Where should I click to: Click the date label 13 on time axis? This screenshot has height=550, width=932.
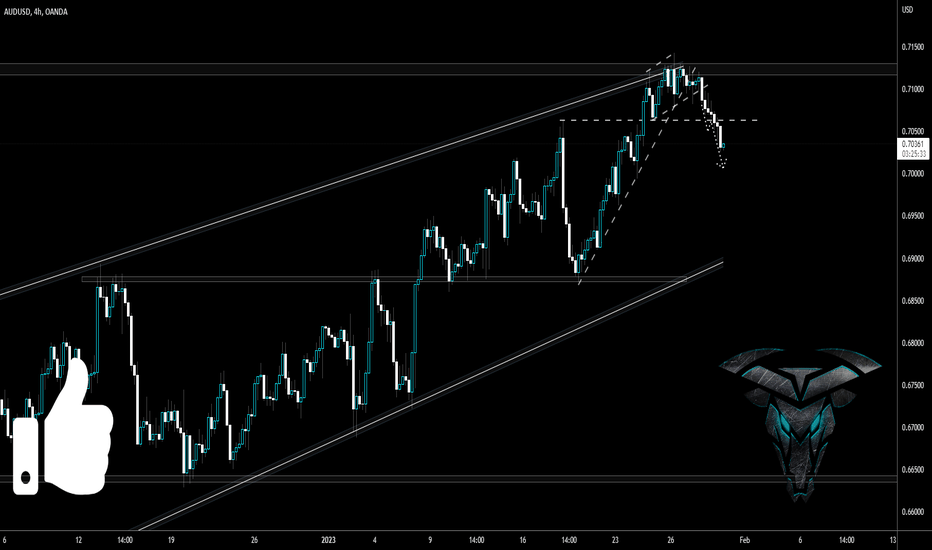pos(893,540)
